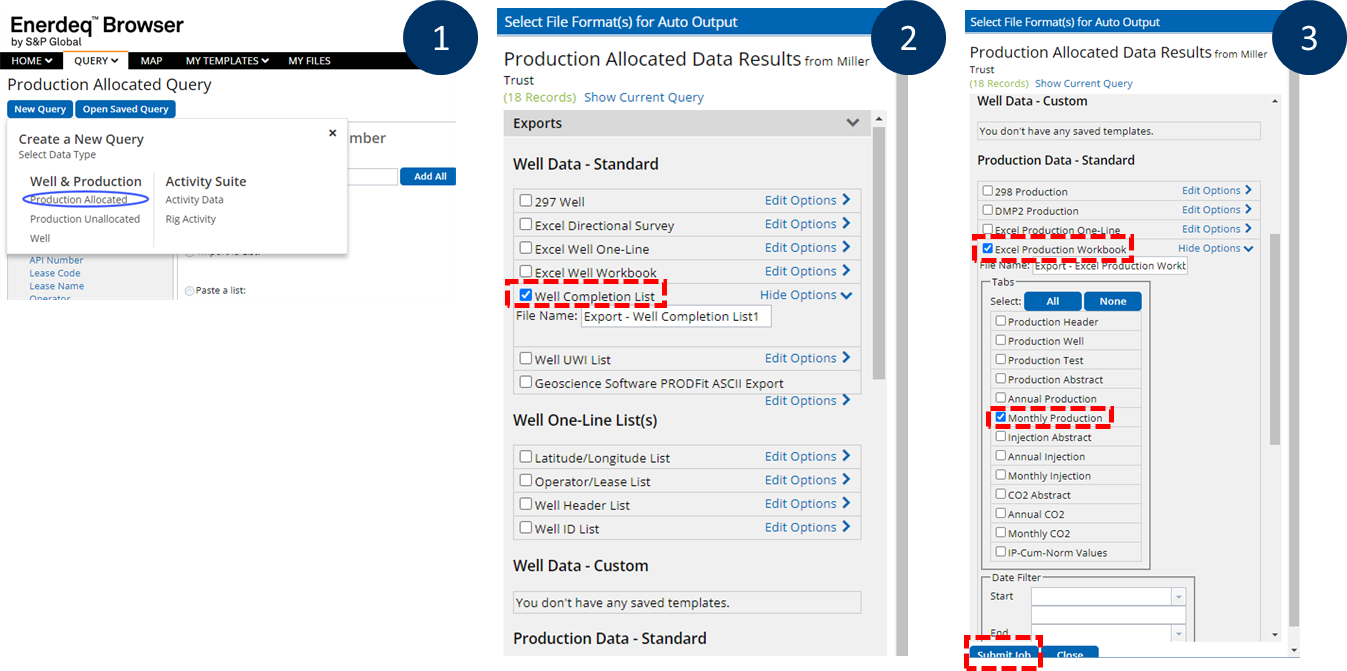
Task: Collapse Hide Options for Excel Production Workbook
Action: point(1247,248)
